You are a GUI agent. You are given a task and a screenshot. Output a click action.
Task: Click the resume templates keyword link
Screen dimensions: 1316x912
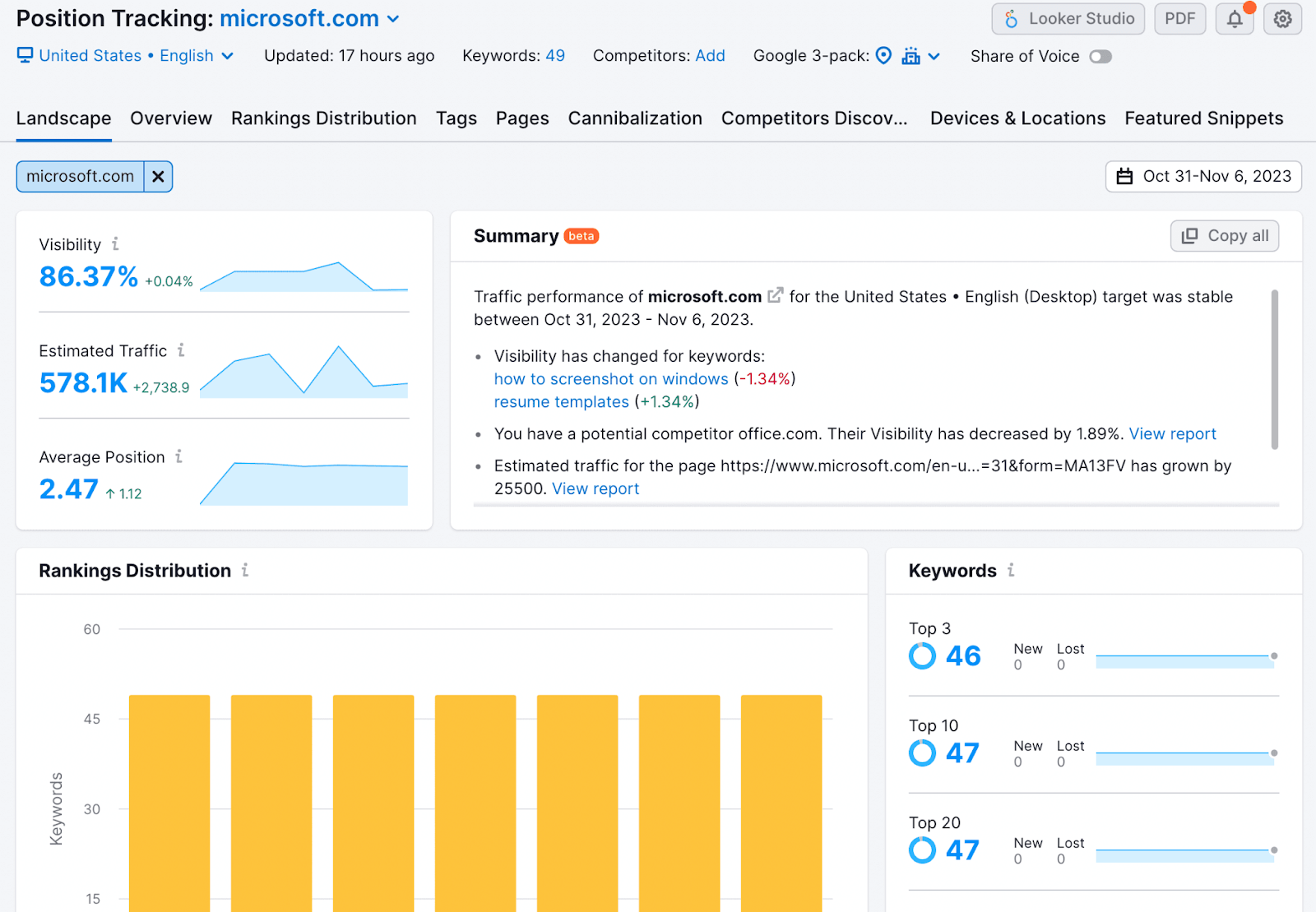tap(561, 402)
